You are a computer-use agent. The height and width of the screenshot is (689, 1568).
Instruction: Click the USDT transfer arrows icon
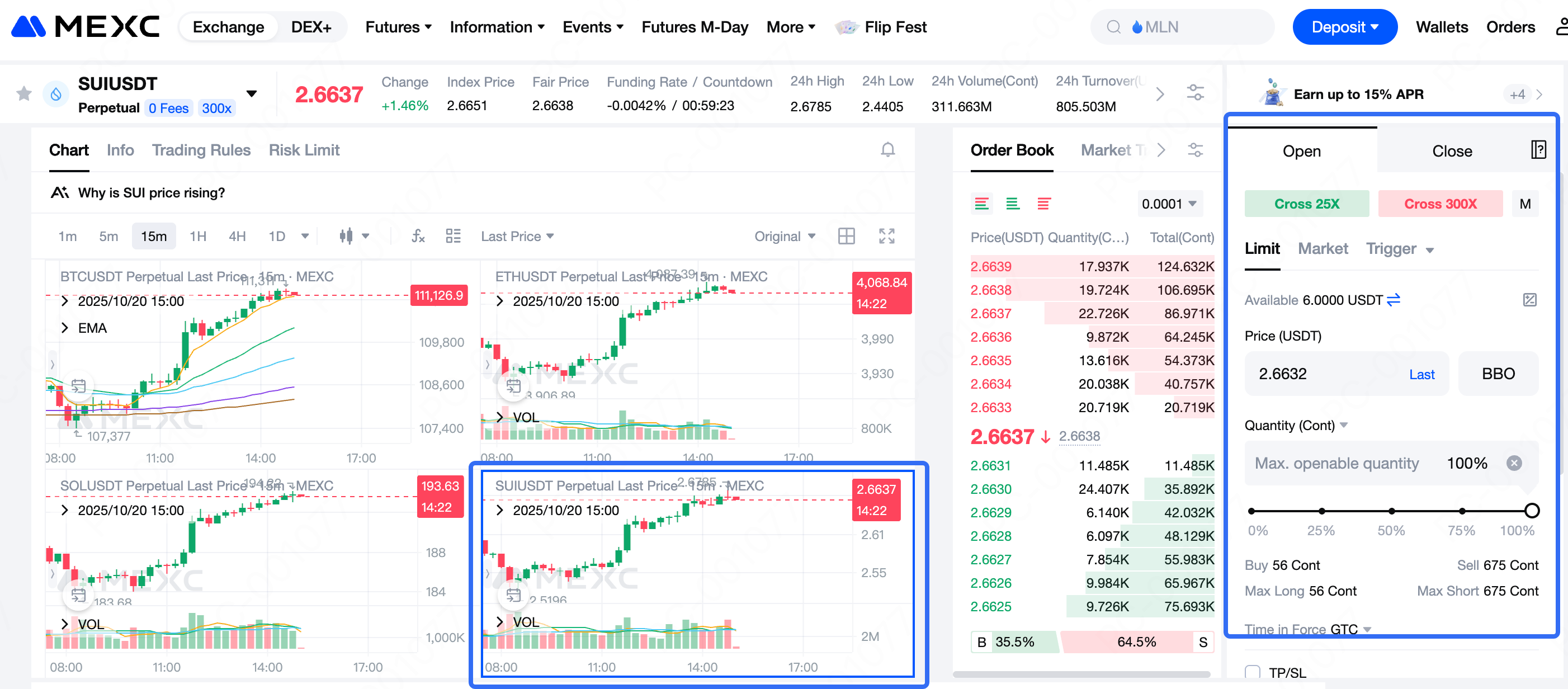click(1394, 299)
